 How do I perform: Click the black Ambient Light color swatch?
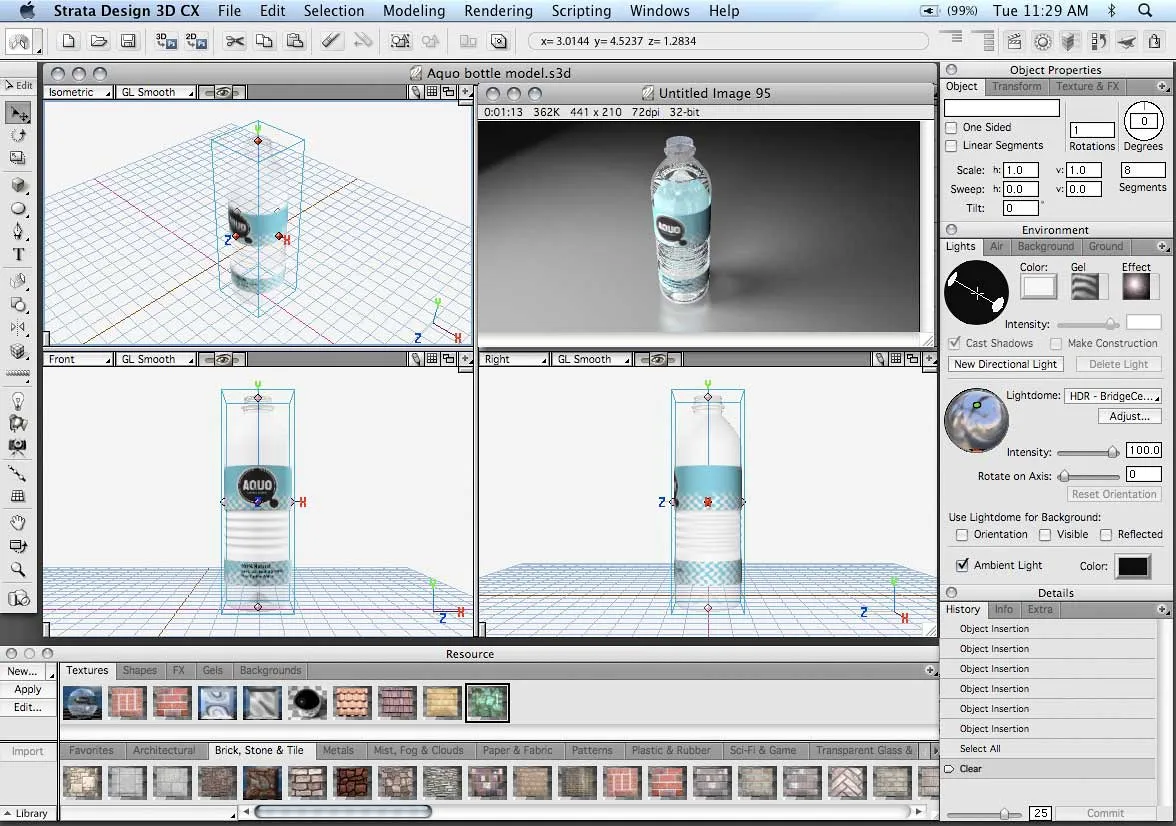point(1132,565)
